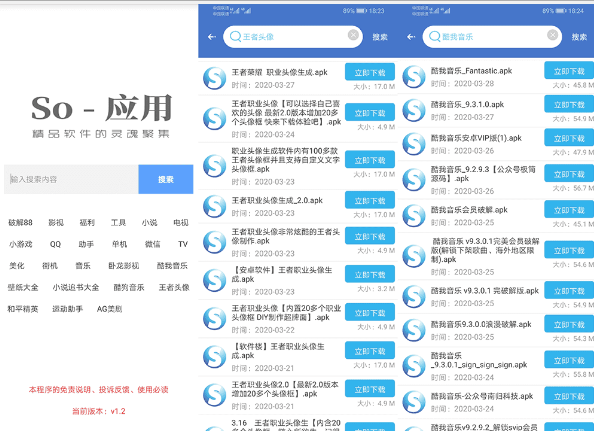Select 酷我音乐_9.3.0.1_sign_sign_sign.apk file name

coord(479,360)
